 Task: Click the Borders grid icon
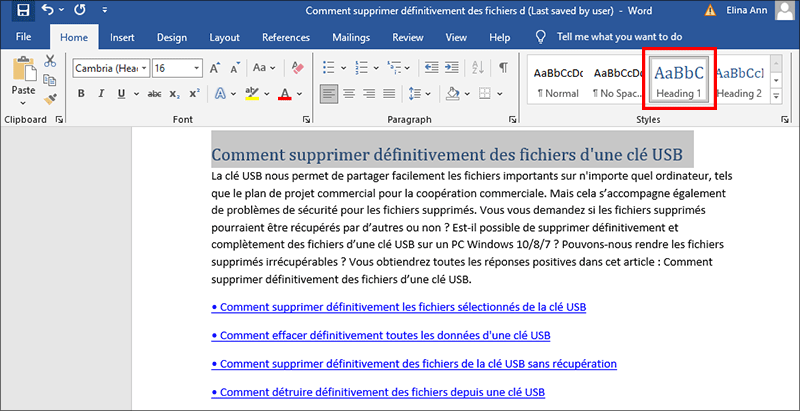484,94
